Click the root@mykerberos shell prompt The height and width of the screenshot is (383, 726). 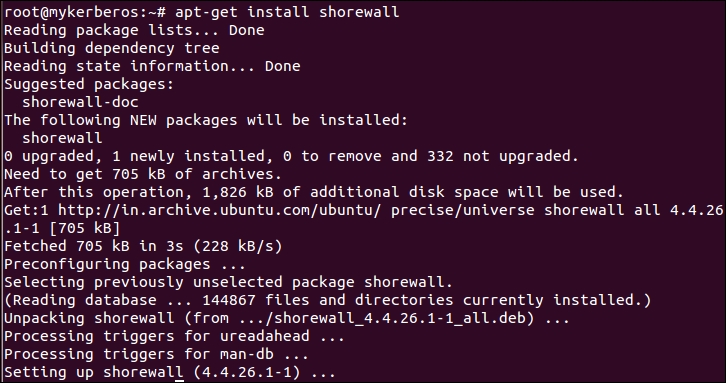[x=85, y=12]
